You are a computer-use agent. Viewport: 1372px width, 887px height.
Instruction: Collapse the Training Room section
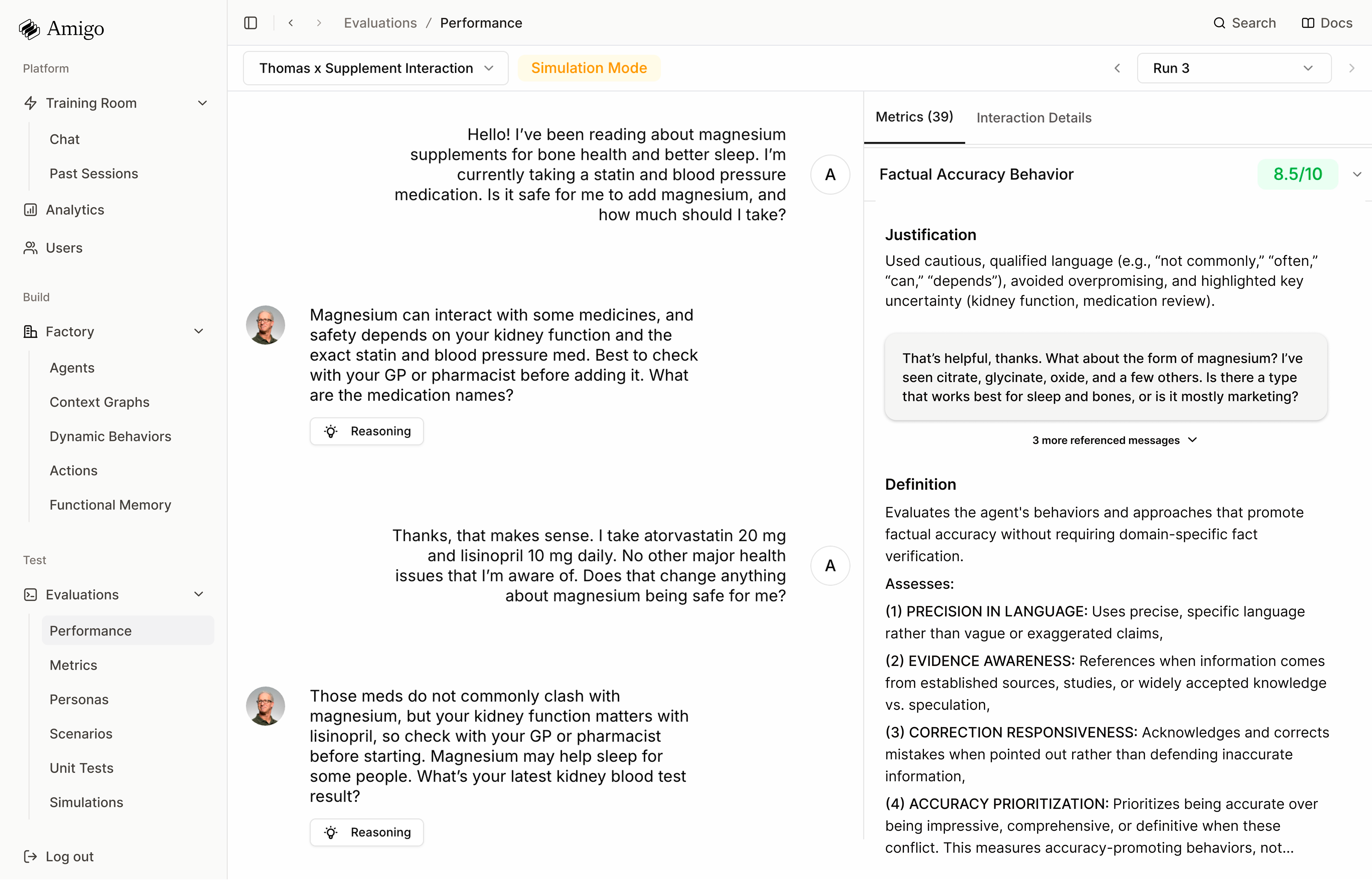point(203,103)
